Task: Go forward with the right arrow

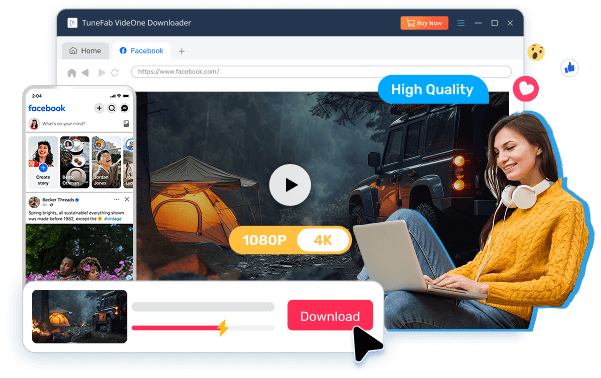Action: click(102, 72)
